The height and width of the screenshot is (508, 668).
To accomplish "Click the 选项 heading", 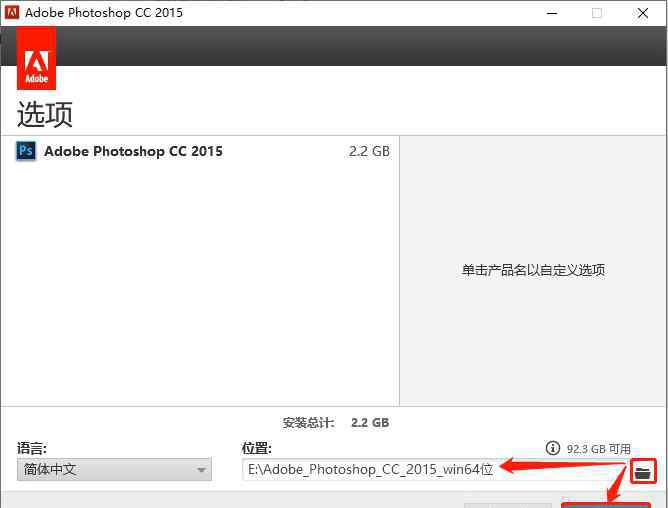I will (45, 114).
